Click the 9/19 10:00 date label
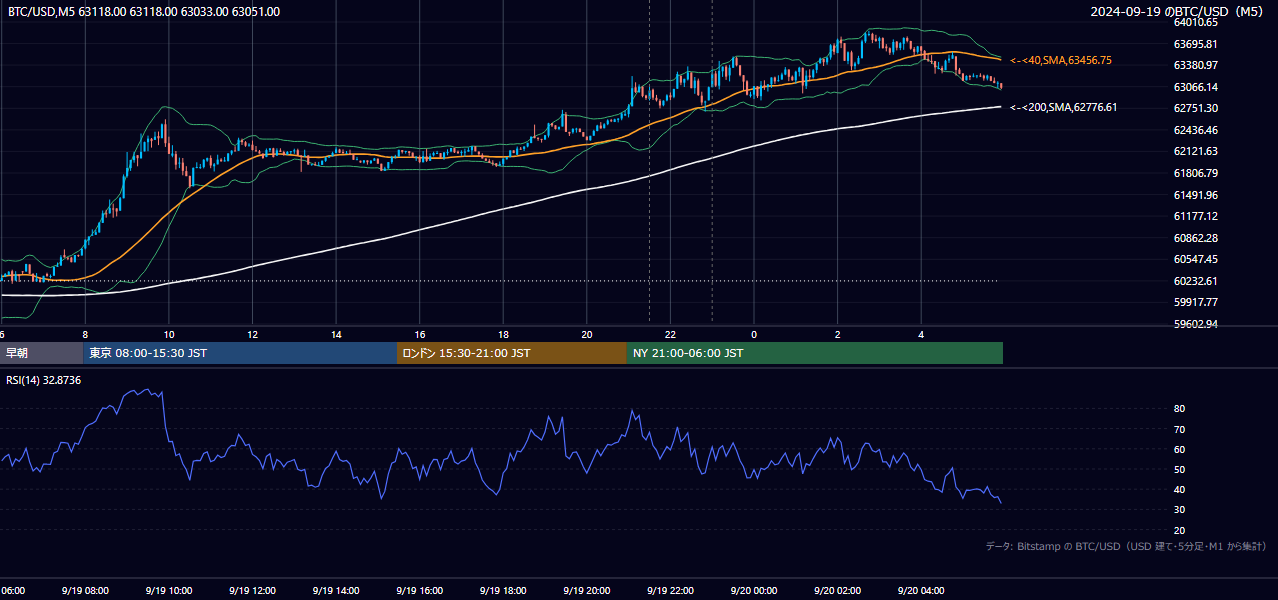1278x600 pixels. (x=169, y=591)
